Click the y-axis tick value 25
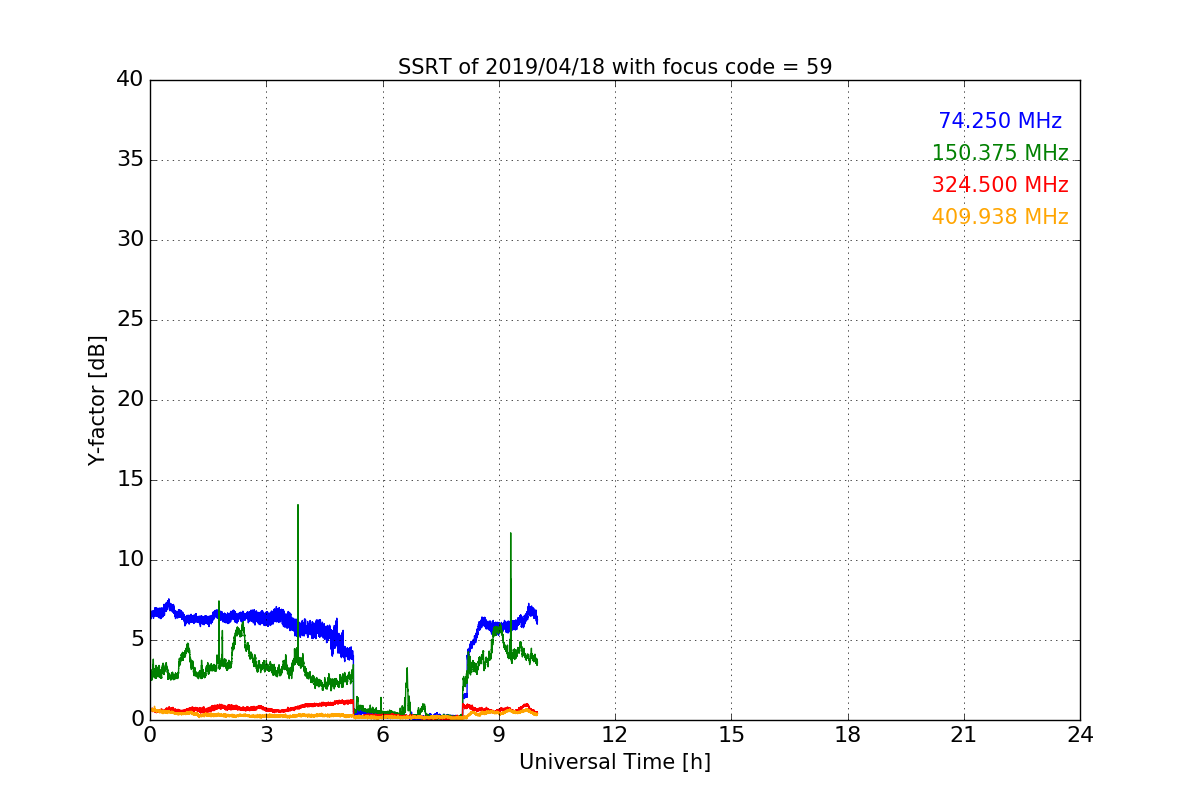The height and width of the screenshot is (800, 1200). [x=129, y=320]
